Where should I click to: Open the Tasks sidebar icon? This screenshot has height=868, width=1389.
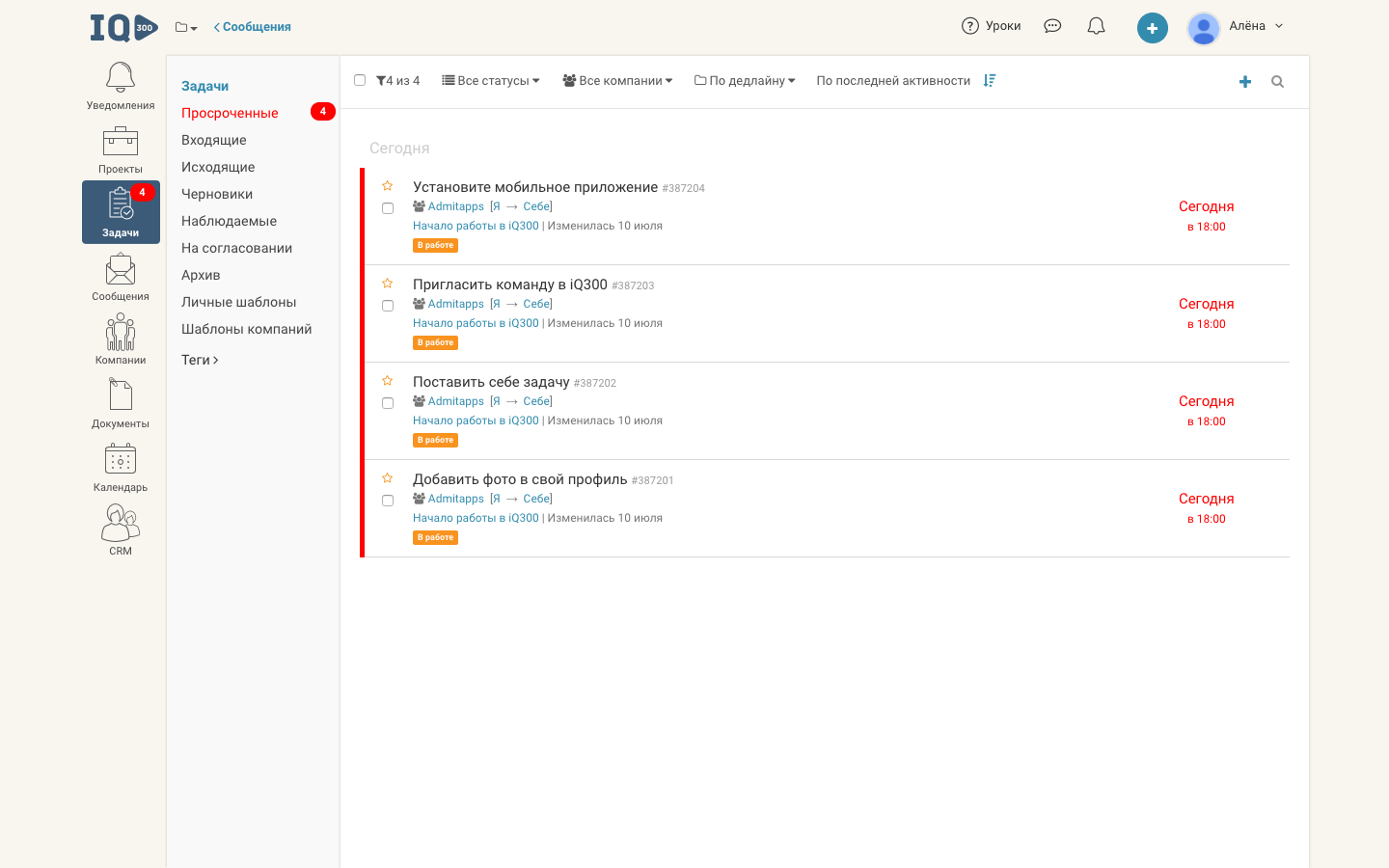point(121,212)
